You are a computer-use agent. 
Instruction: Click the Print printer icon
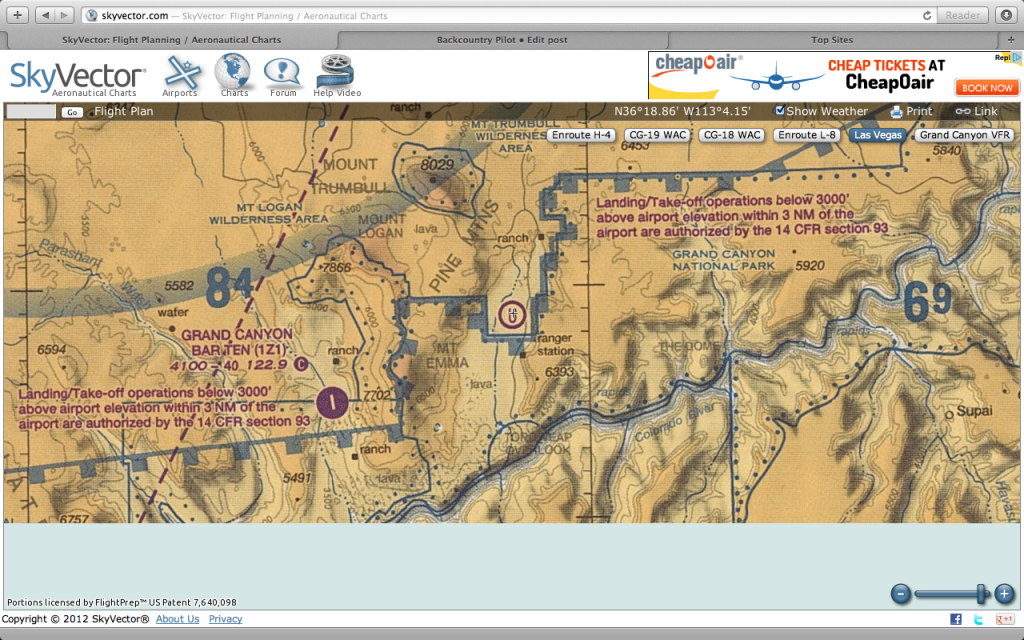[x=897, y=112]
